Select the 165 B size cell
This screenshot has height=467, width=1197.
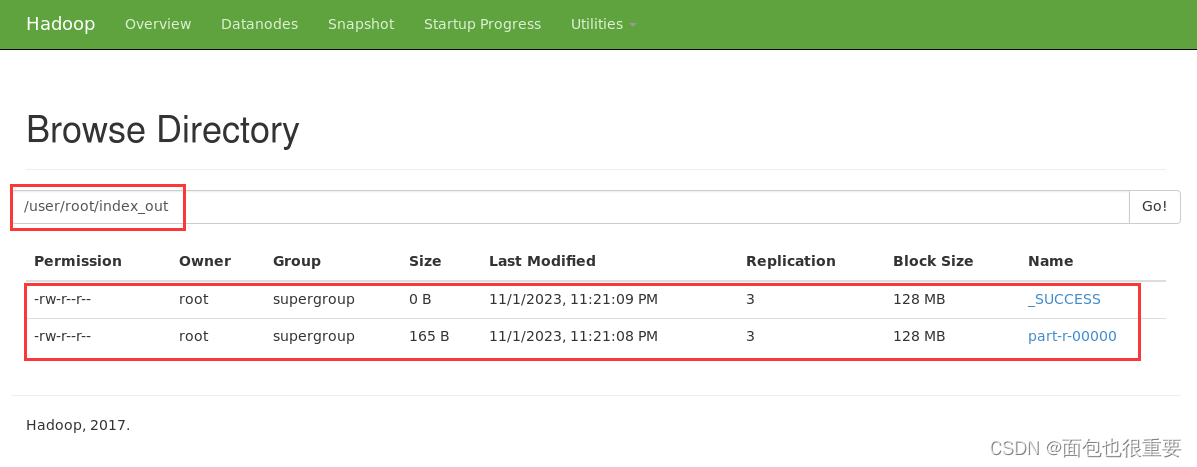point(429,336)
